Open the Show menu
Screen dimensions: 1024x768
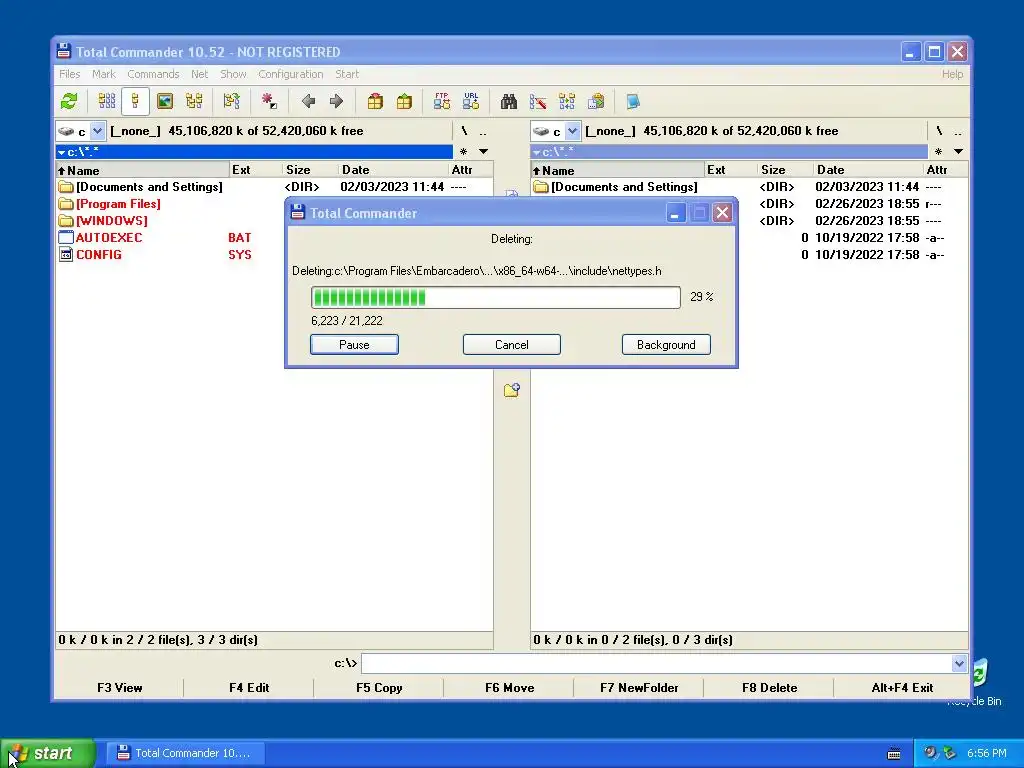click(x=233, y=74)
